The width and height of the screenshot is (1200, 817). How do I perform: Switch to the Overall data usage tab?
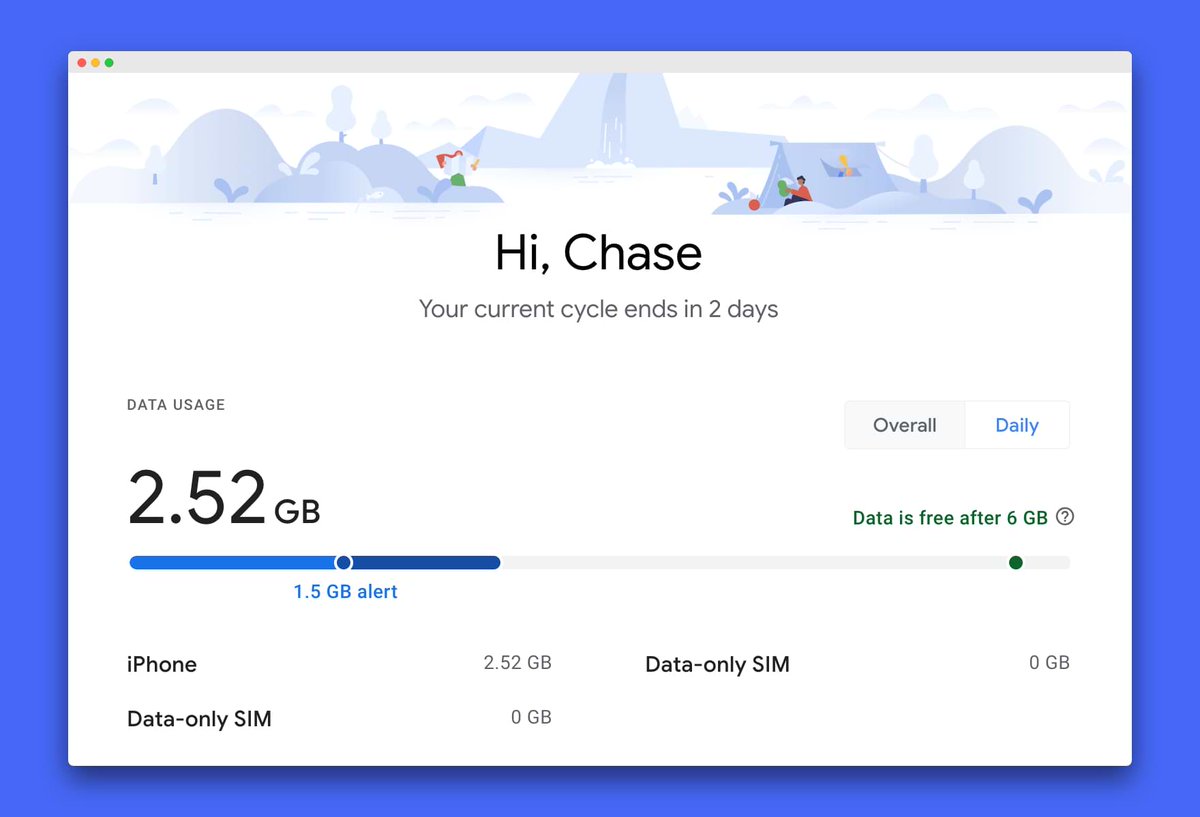pyautogui.click(x=905, y=425)
